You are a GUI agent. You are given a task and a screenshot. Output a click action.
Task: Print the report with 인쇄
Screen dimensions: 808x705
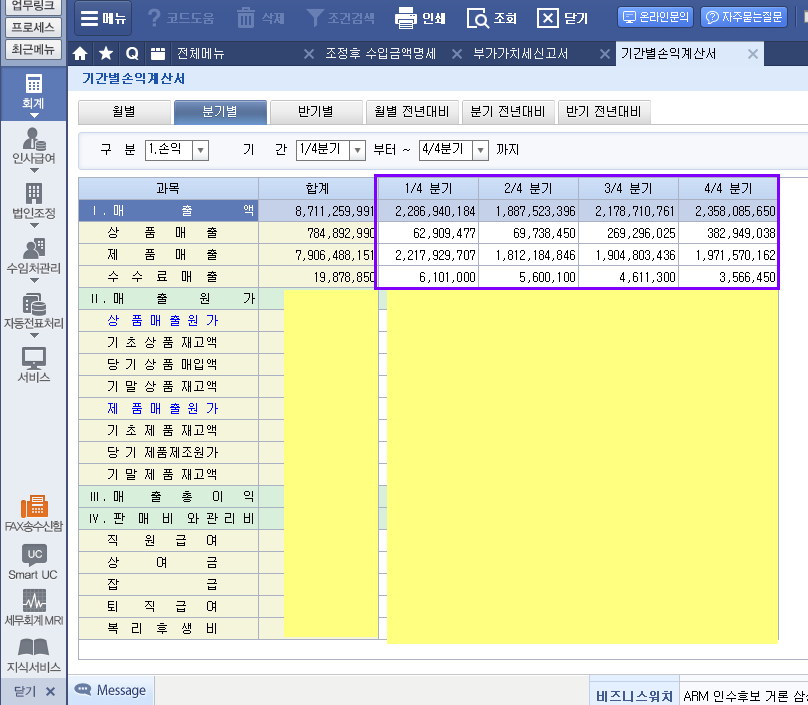420,19
